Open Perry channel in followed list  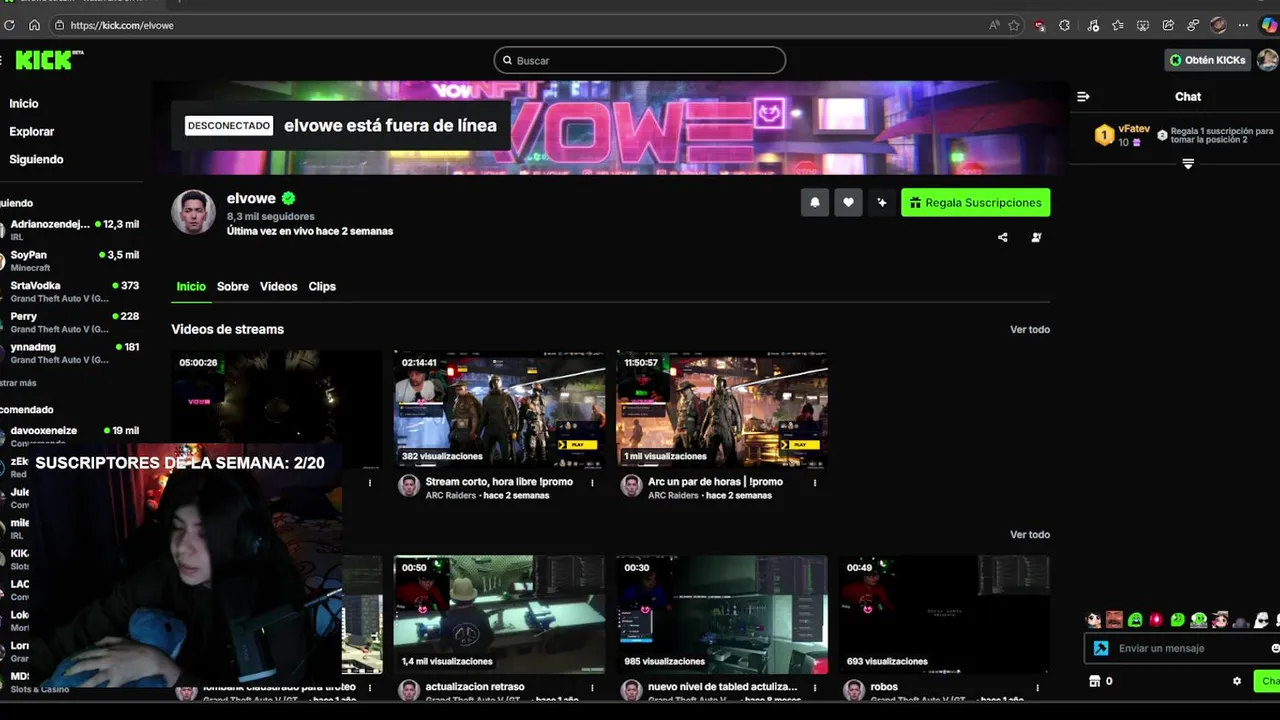70,322
